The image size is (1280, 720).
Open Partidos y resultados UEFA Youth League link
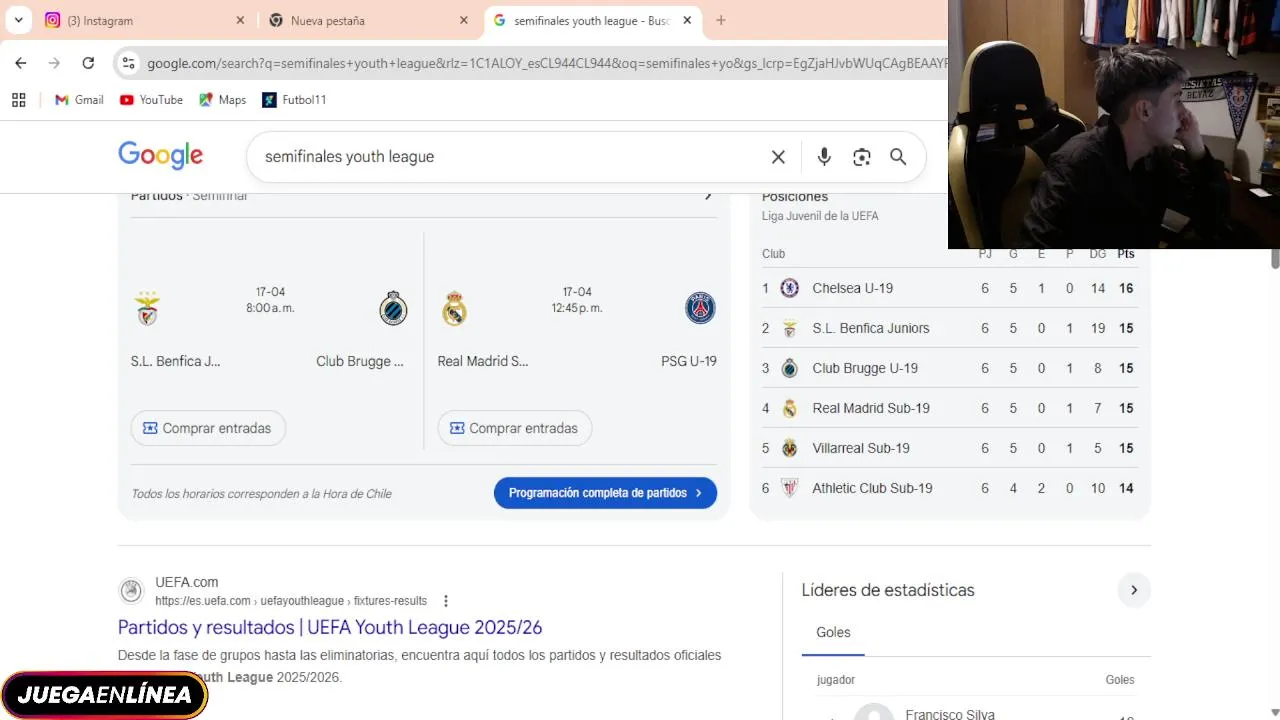[x=330, y=627]
